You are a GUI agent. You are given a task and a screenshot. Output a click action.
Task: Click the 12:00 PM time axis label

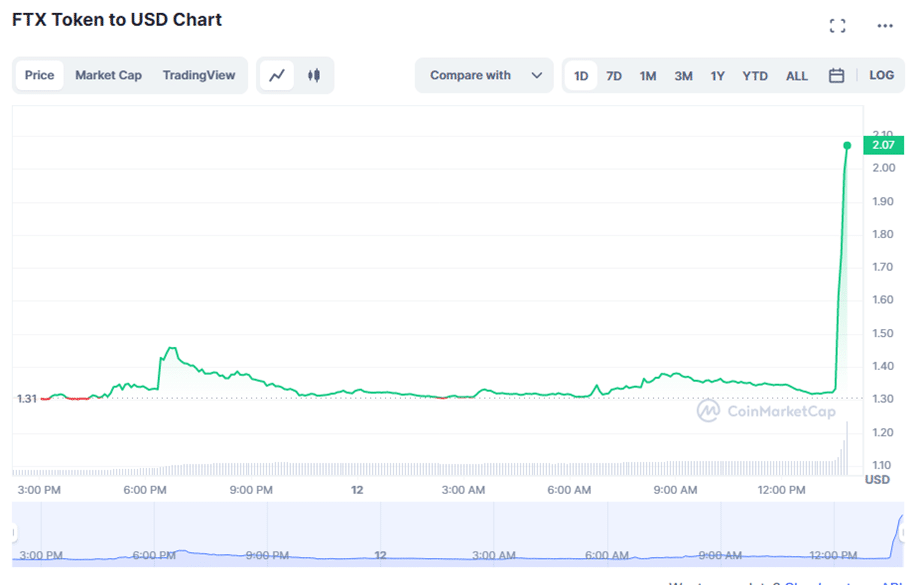pos(781,490)
